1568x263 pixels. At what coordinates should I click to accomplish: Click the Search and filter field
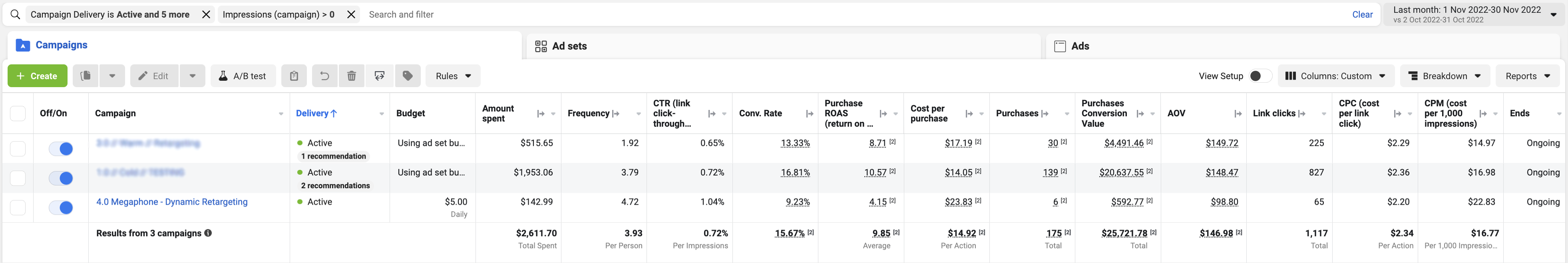tap(852, 15)
